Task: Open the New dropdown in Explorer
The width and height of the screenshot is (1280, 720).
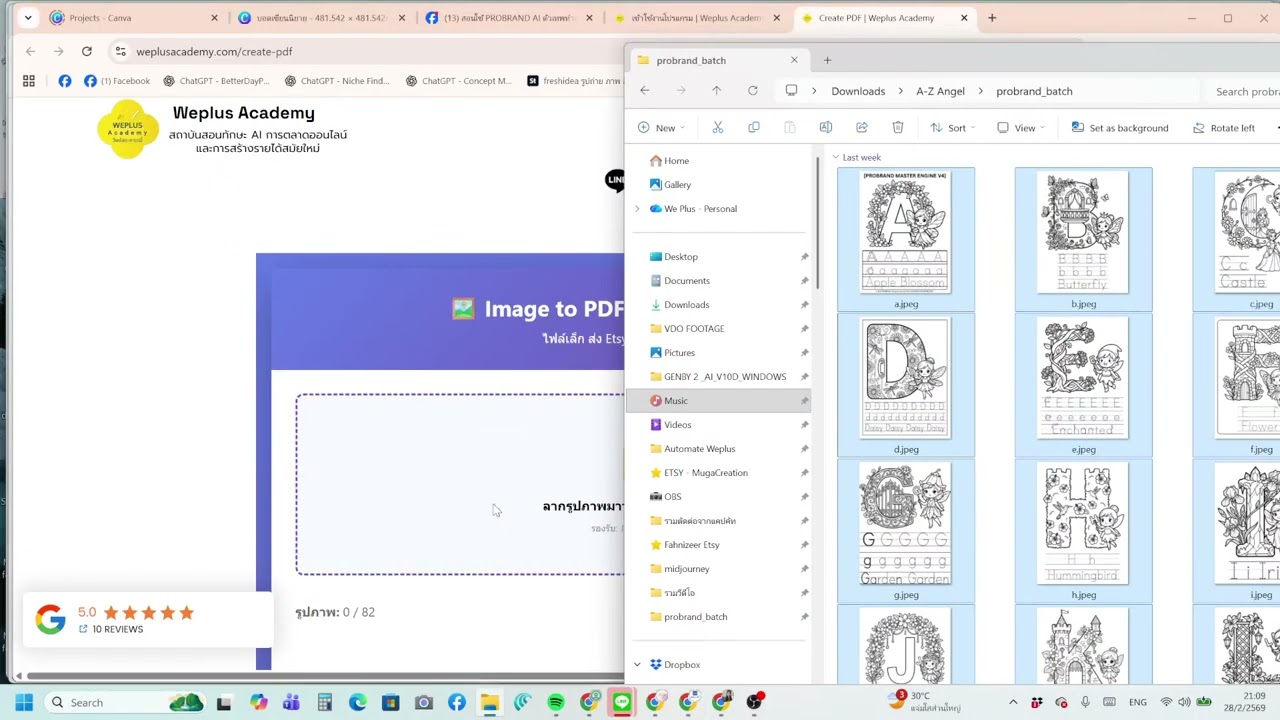Action: coord(662,128)
